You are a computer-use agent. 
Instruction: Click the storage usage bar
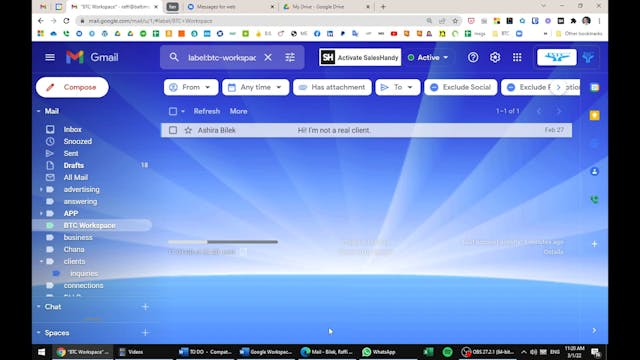click(x=223, y=242)
